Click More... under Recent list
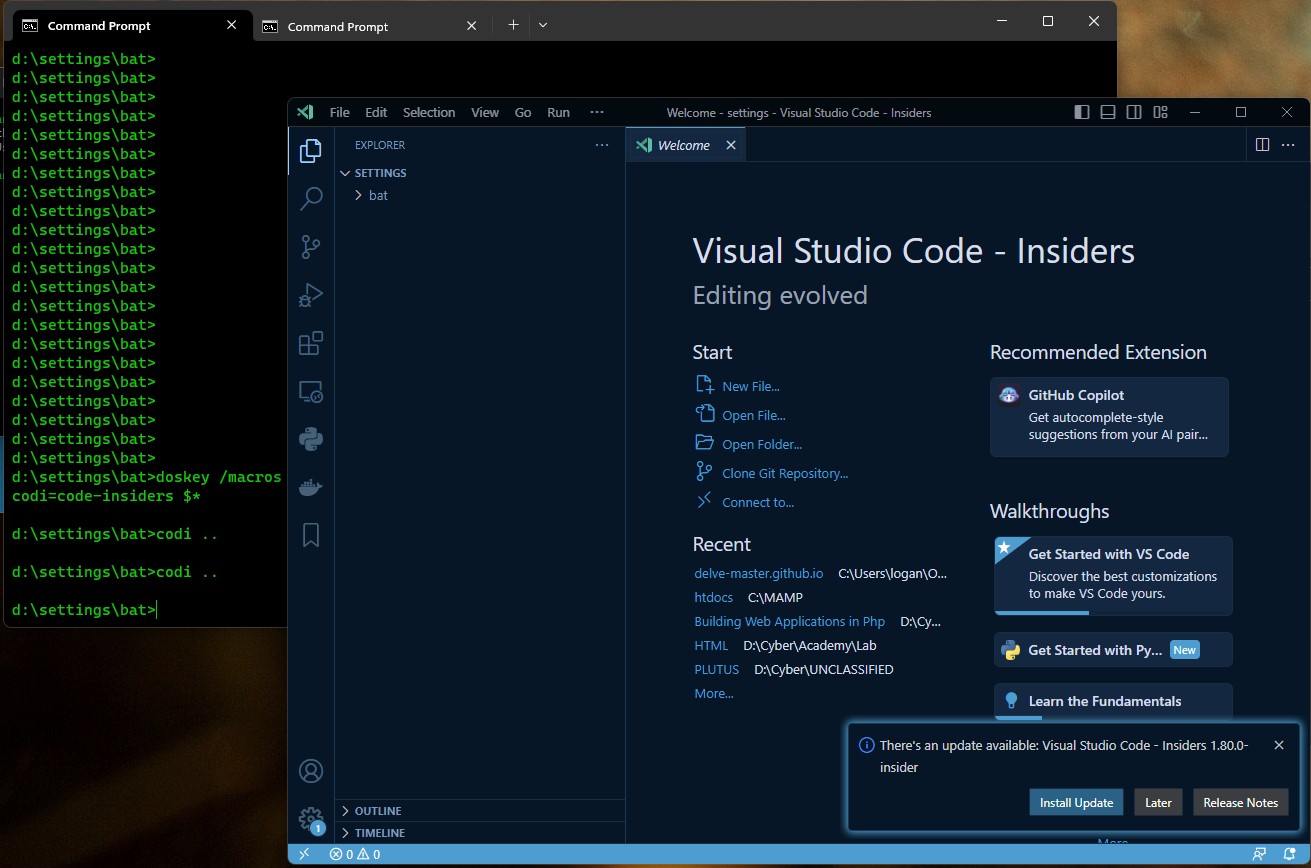1311x868 pixels. tap(714, 693)
